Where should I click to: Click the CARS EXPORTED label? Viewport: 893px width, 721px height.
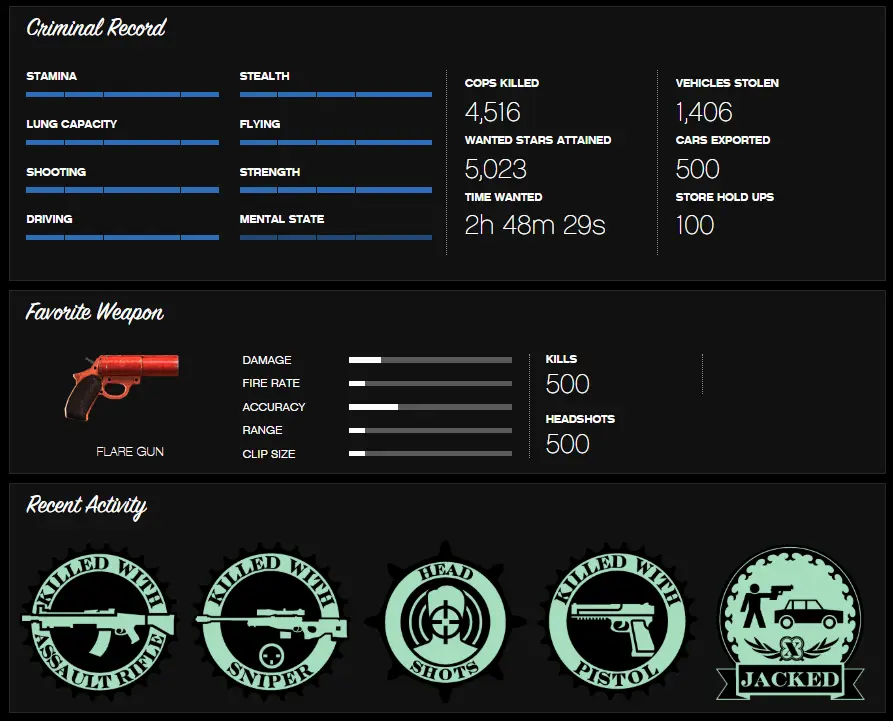click(x=723, y=140)
